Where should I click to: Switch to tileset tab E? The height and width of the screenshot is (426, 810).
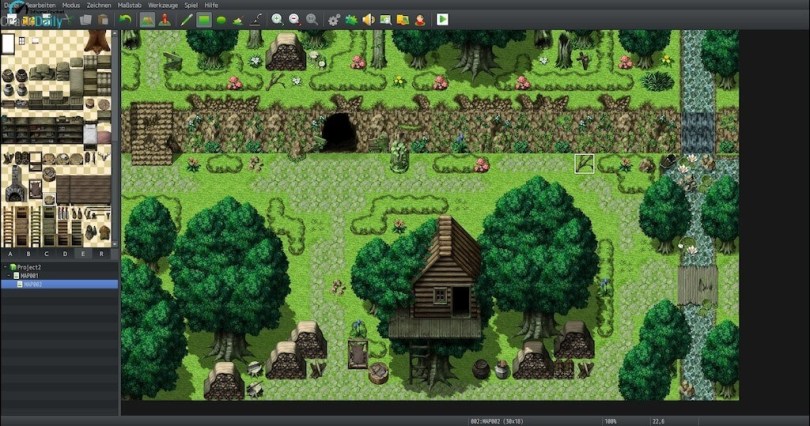click(83, 254)
